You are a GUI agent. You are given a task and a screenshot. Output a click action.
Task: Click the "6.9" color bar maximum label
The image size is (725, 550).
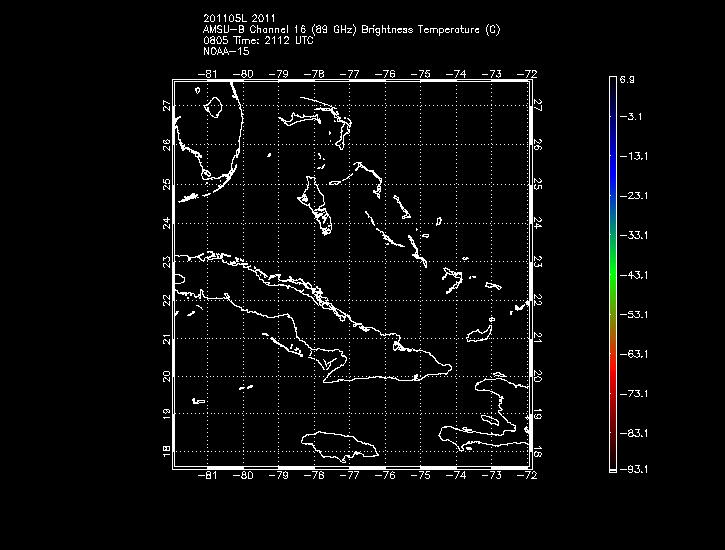(x=627, y=80)
